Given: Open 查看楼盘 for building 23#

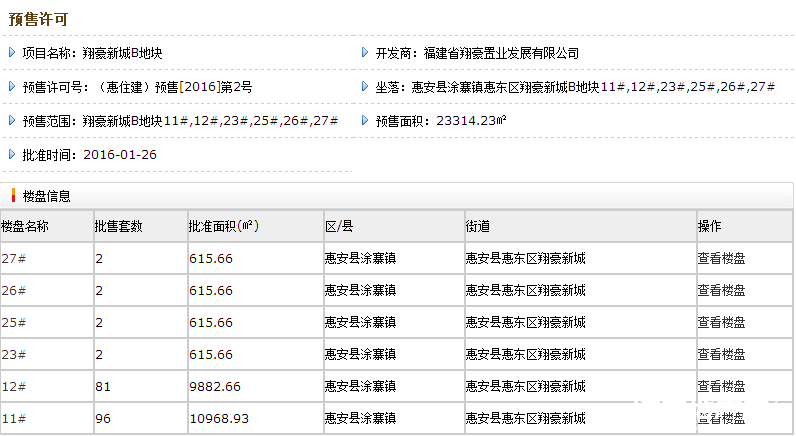Looking at the screenshot, I should tap(721, 355).
